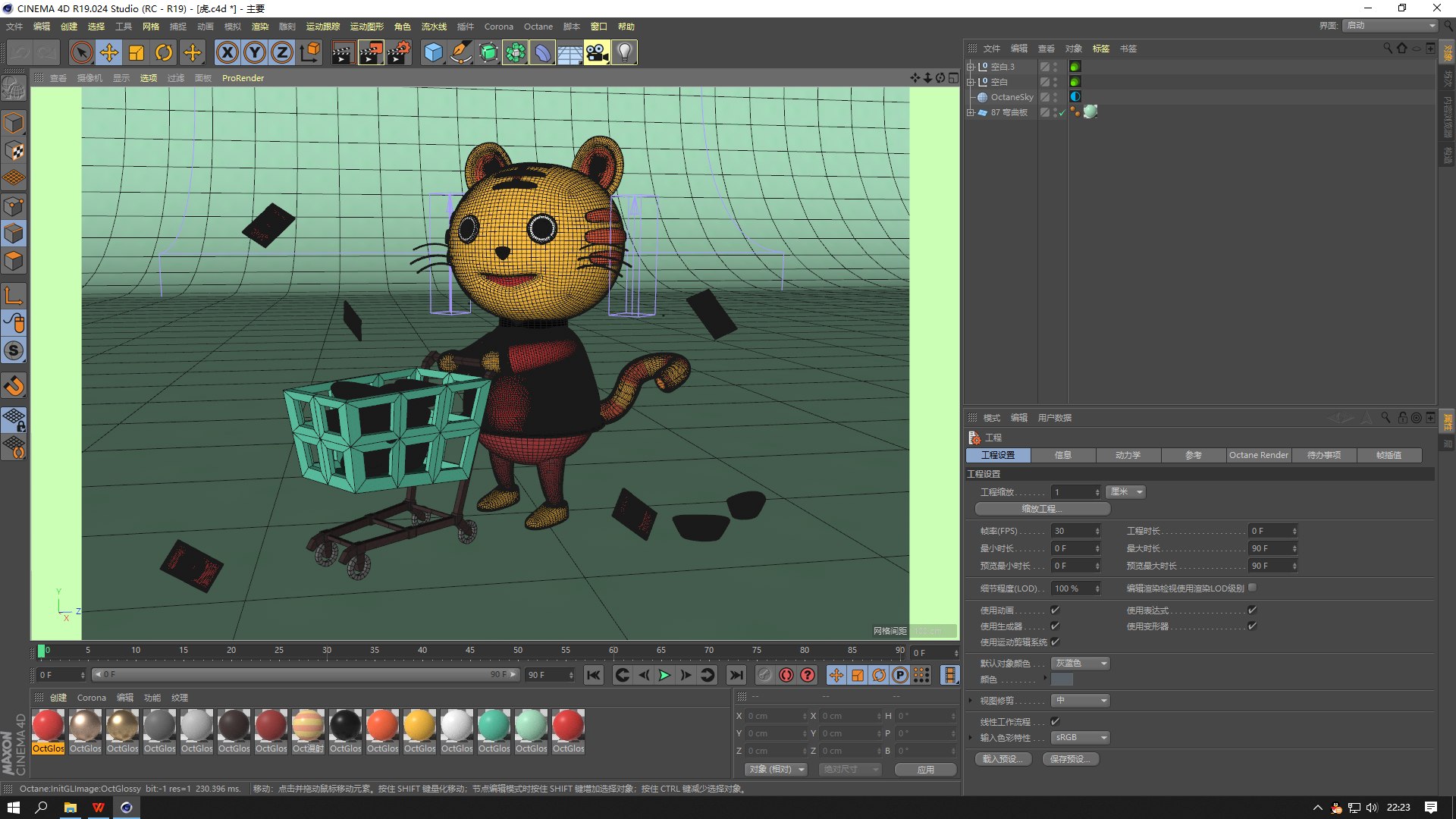The image size is (1456, 819).
Task: Open 对象 (相对) coordinate dropdown
Action: pyautogui.click(x=777, y=769)
